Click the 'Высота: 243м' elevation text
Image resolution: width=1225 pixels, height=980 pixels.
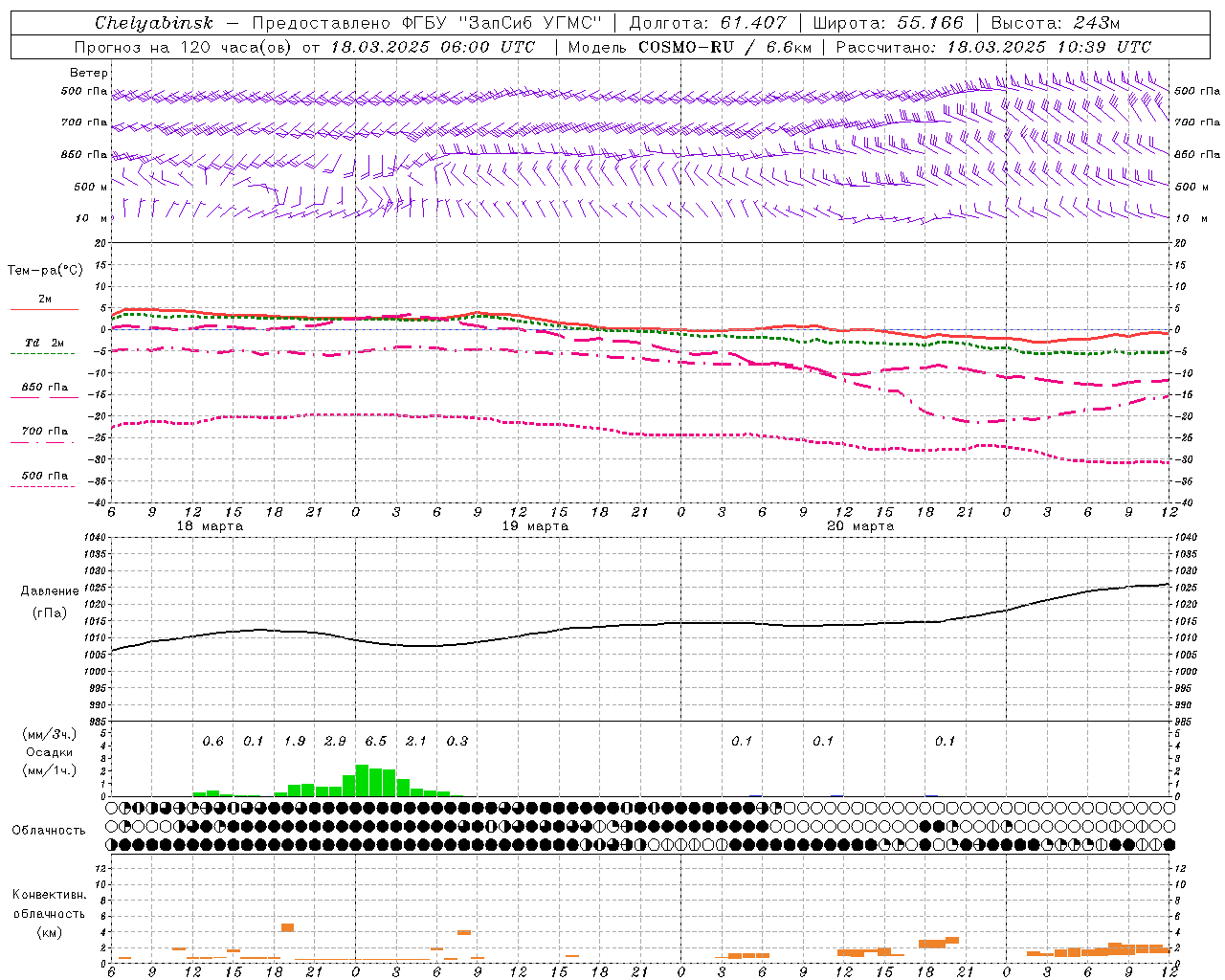pyautogui.click(x=1055, y=23)
